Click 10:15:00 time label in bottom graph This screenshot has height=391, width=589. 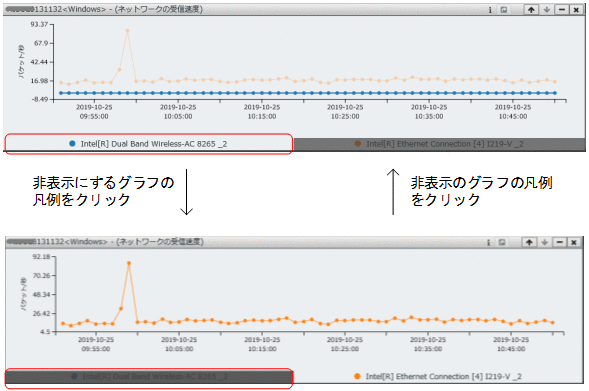pos(262,349)
